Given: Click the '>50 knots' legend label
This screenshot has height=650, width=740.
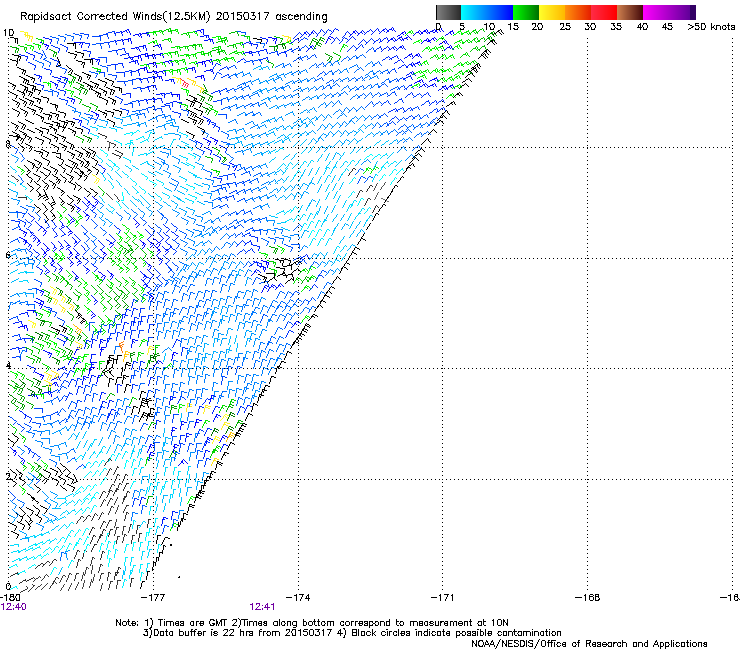Looking at the screenshot, I should (711, 27).
